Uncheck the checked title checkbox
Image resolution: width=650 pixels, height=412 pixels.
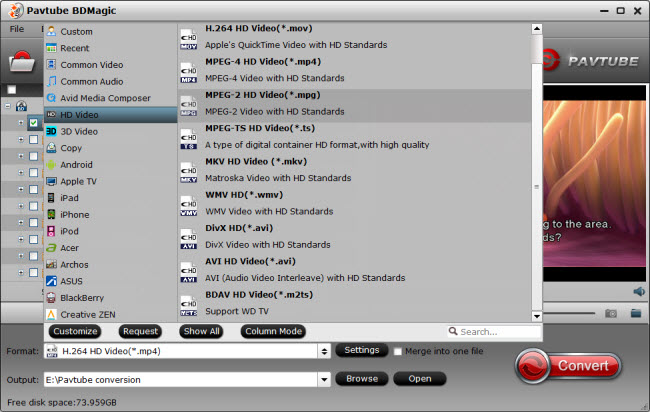[34, 123]
